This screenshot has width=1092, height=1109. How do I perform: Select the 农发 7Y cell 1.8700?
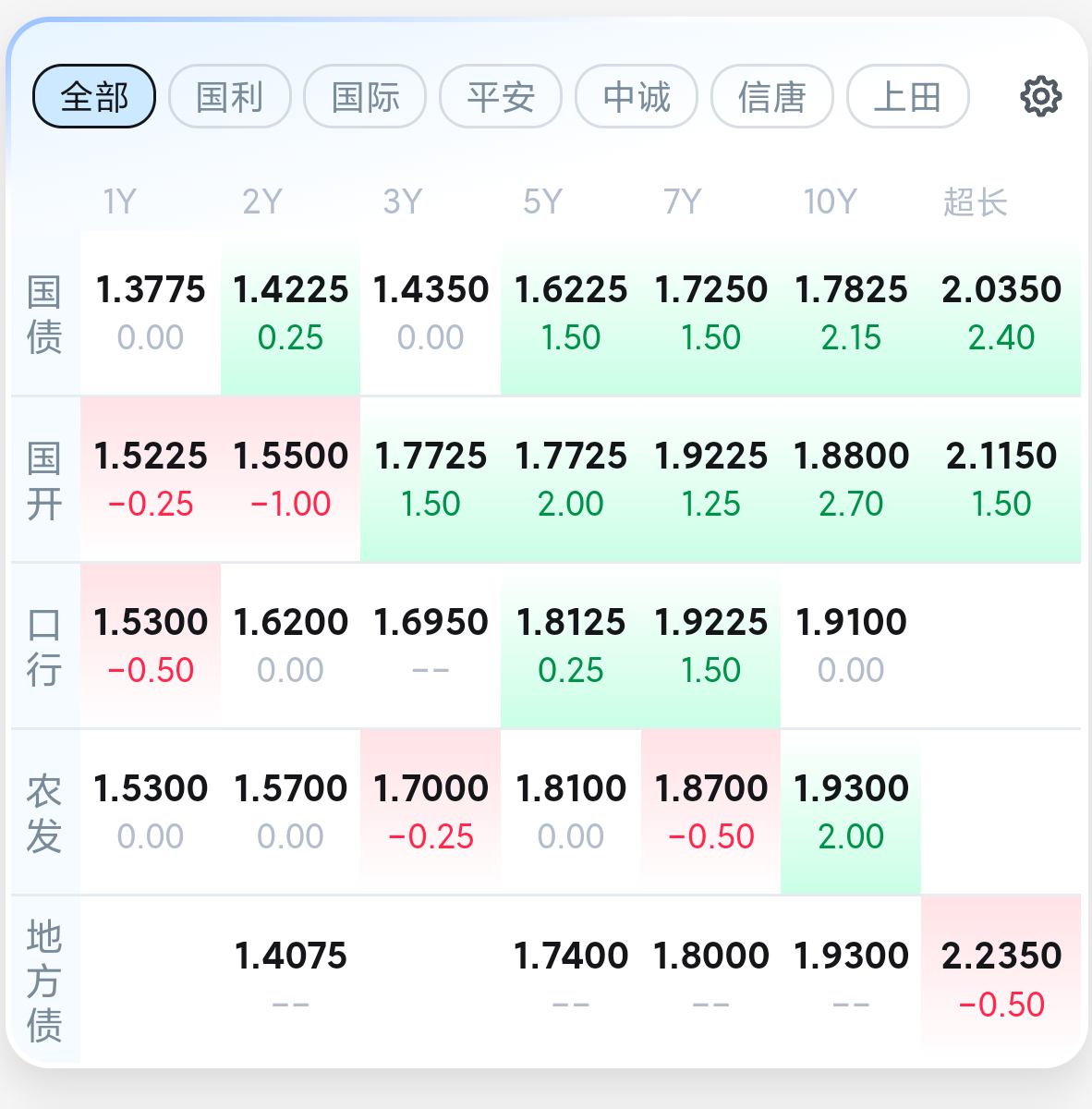coord(710,812)
